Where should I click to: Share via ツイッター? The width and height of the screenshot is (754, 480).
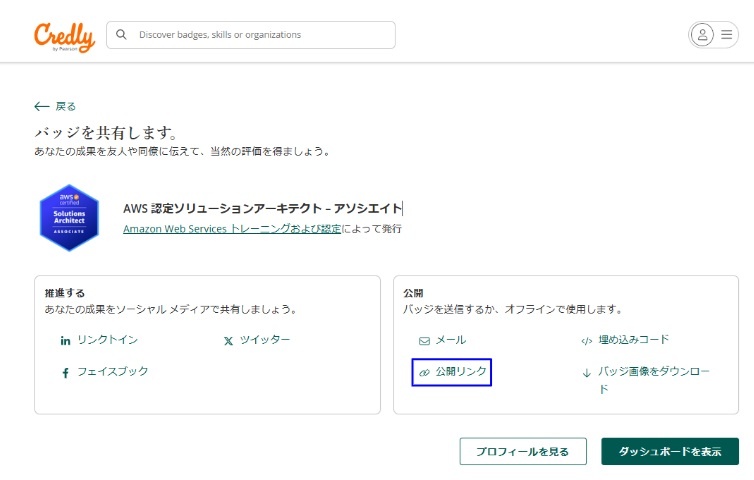[265, 340]
